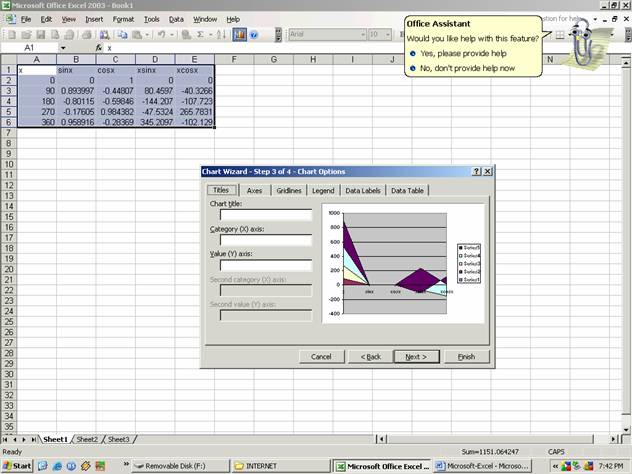Open the Data menu
The image size is (632, 474).
(176, 19)
